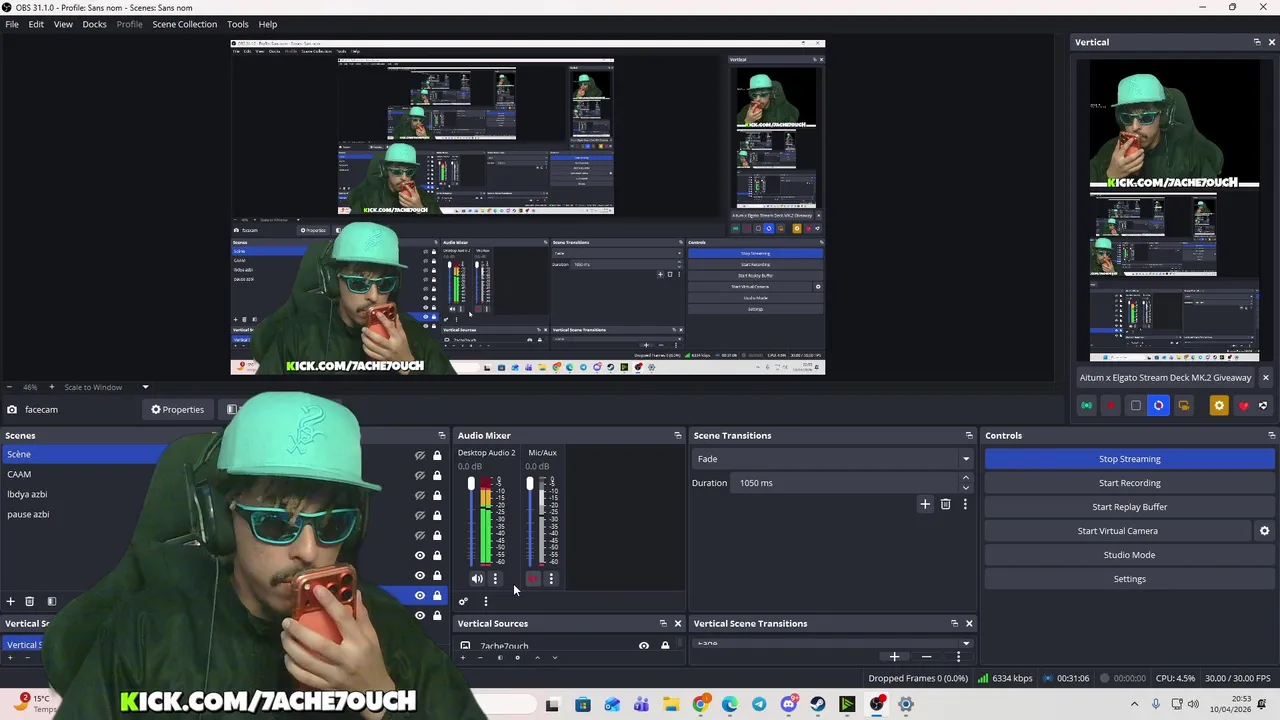This screenshot has height=720, width=1280.
Task: Hide the highlighted source via its eye icon
Action: (x=420, y=595)
